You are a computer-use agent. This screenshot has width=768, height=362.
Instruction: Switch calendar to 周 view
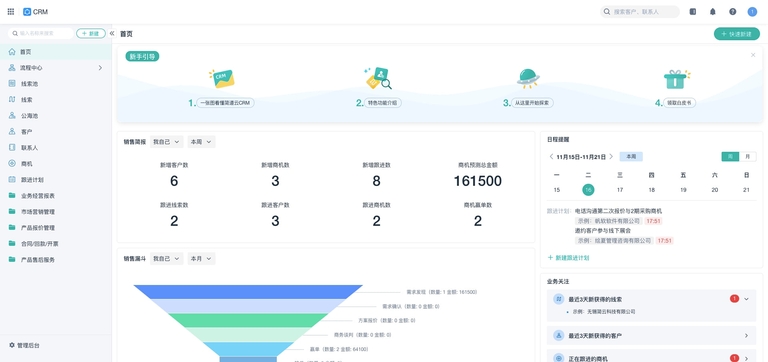pyautogui.click(x=730, y=156)
